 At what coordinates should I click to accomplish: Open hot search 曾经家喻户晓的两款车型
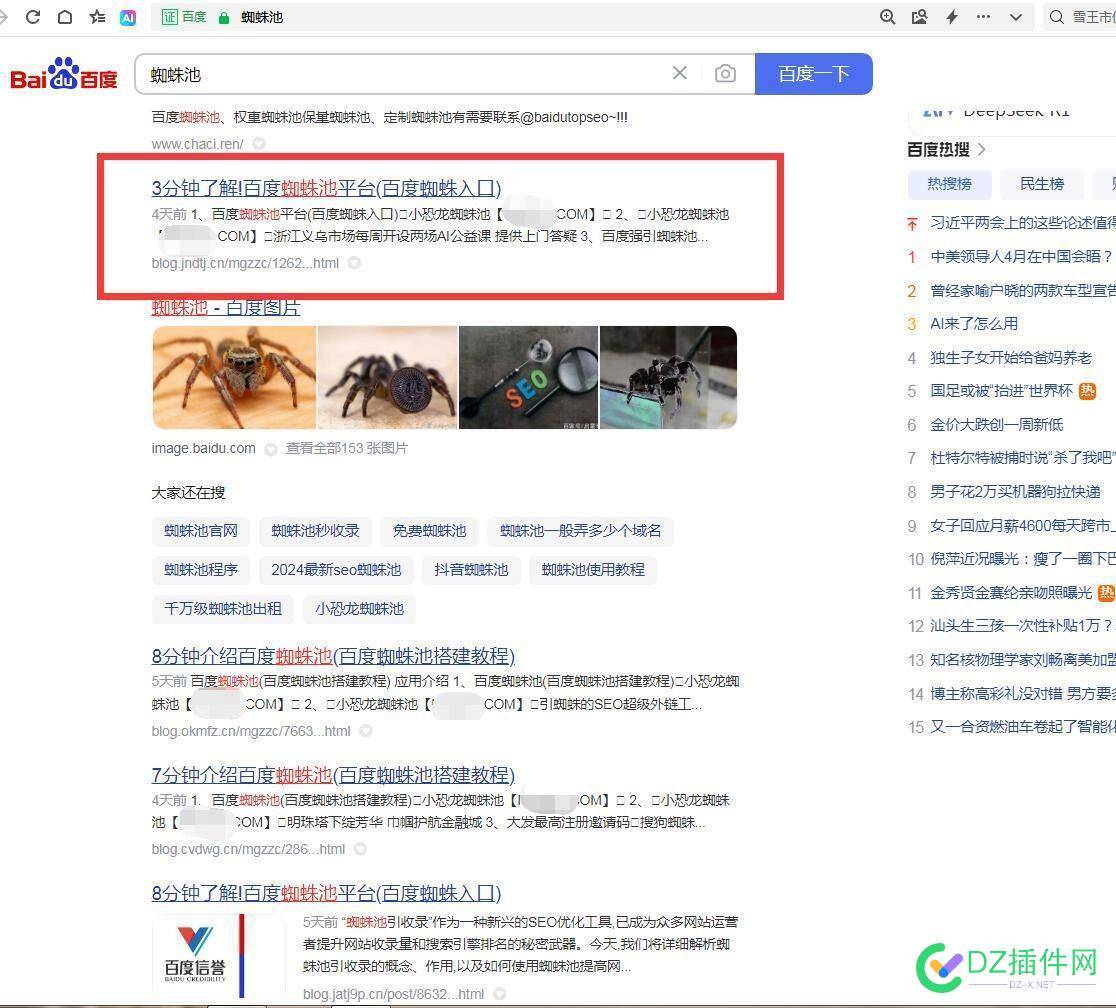1023,290
